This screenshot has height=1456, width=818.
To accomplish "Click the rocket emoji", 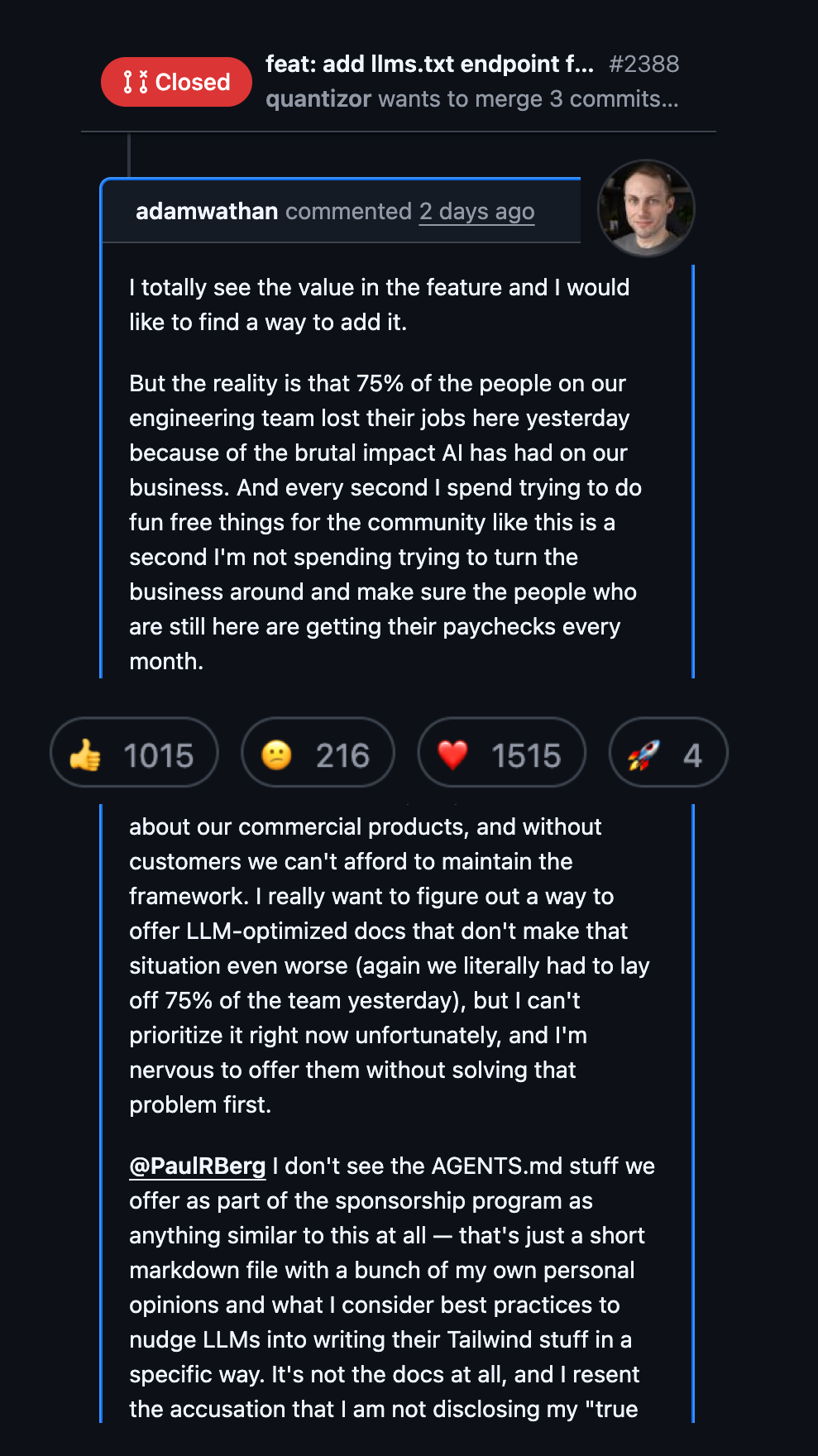I will (x=643, y=754).
